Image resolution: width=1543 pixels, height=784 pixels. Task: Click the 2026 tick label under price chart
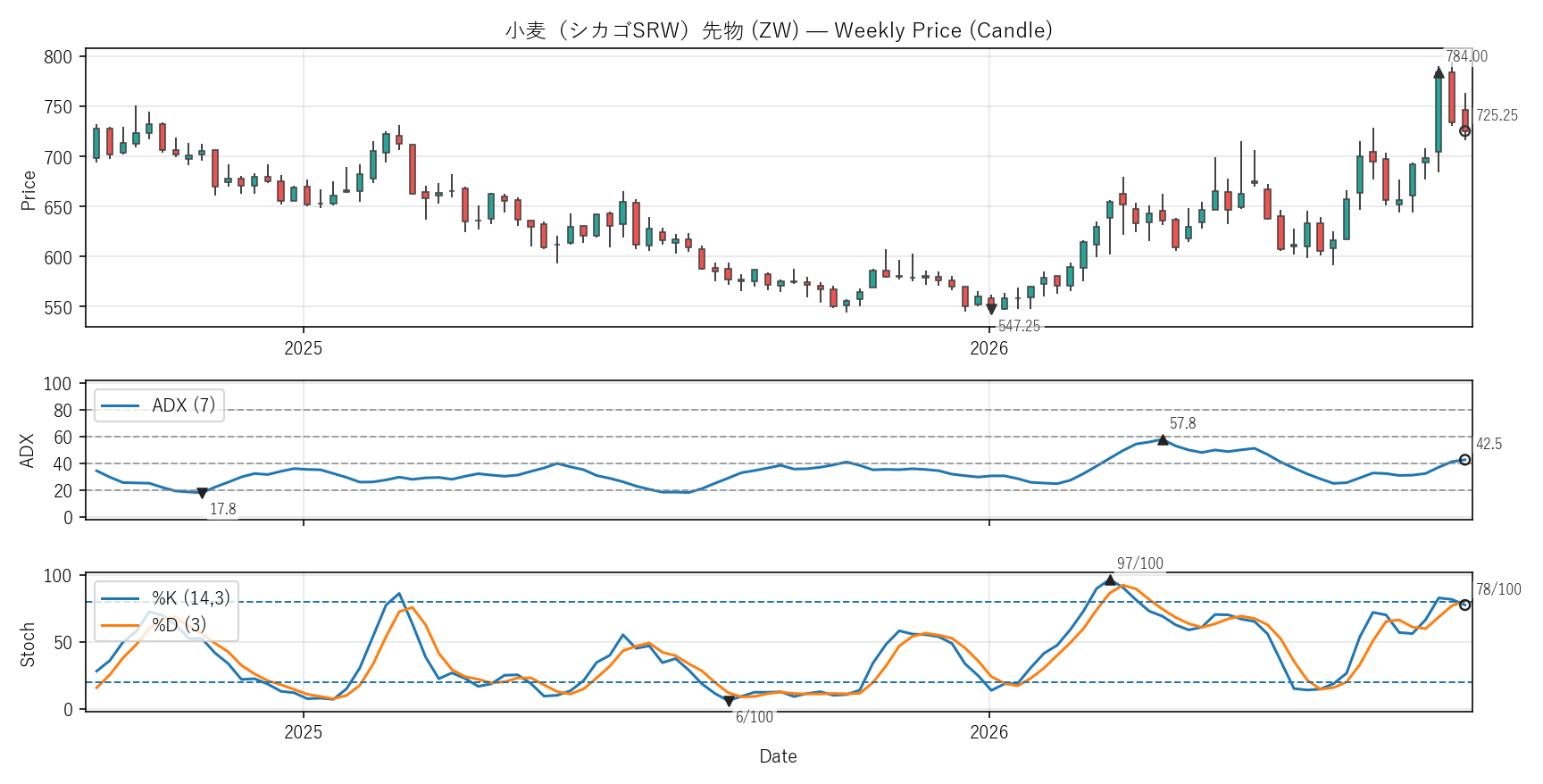tap(989, 348)
